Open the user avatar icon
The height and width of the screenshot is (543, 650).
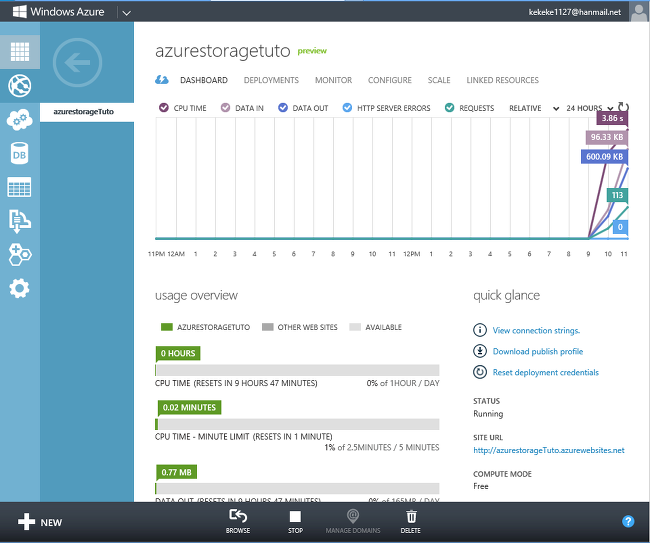tap(639, 11)
